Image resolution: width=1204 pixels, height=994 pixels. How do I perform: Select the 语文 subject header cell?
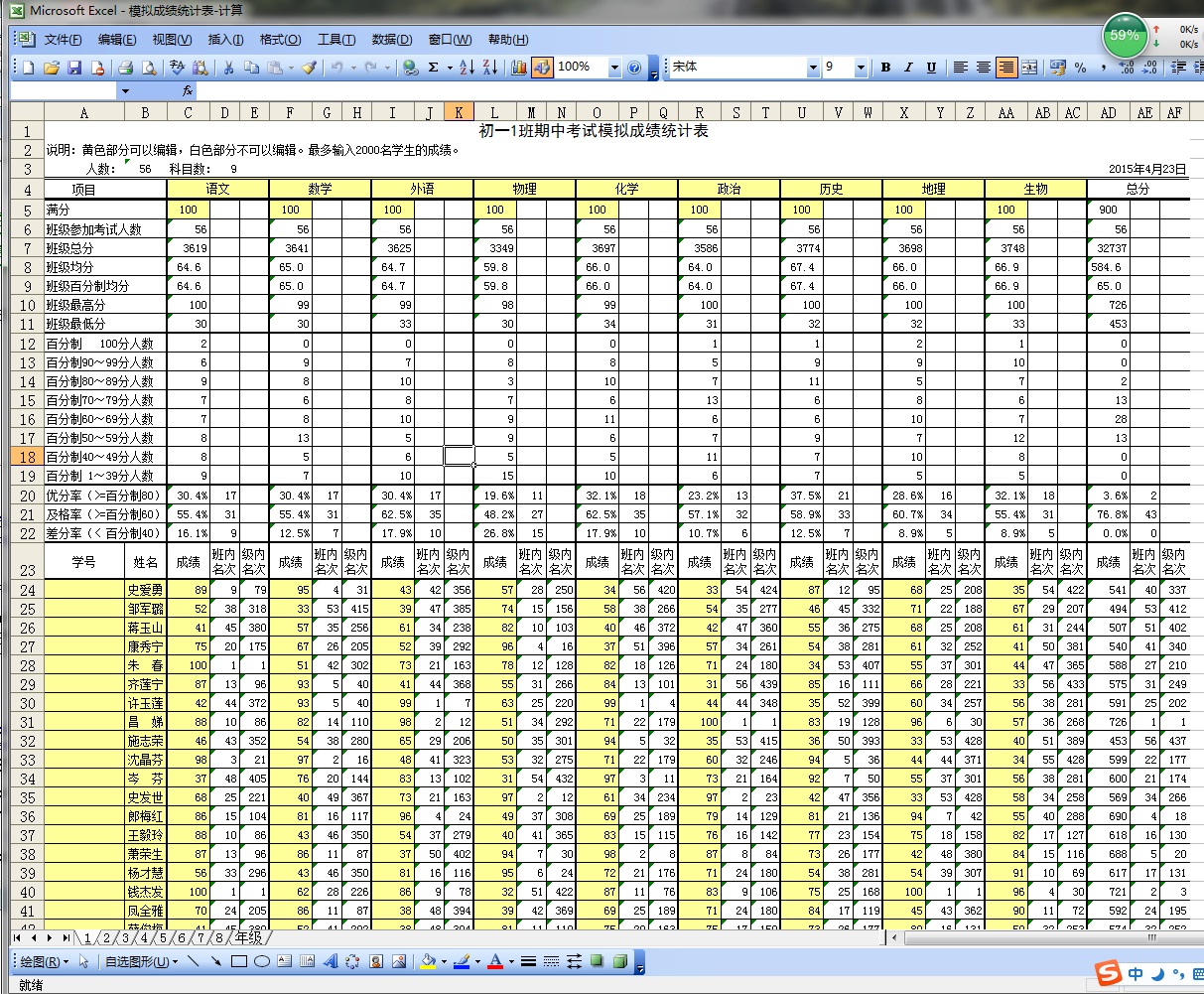coord(217,189)
